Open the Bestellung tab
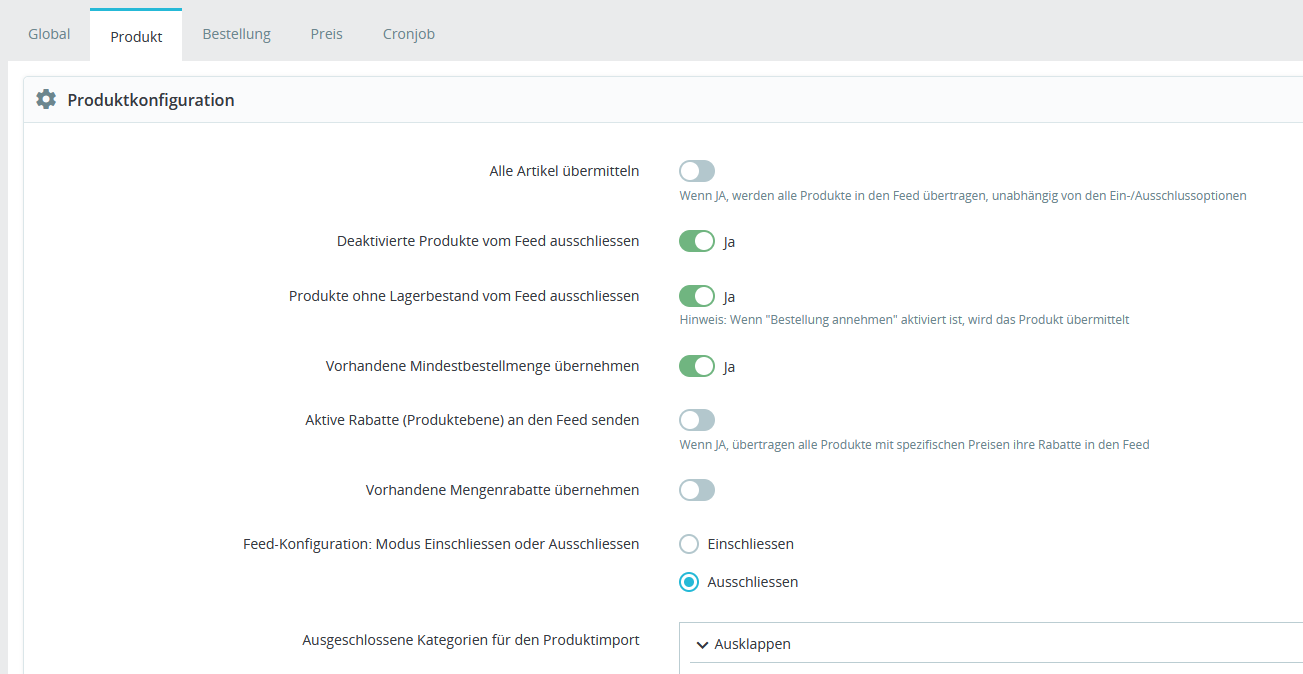This screenshot has height=674, width=1303. click(236, 34)
